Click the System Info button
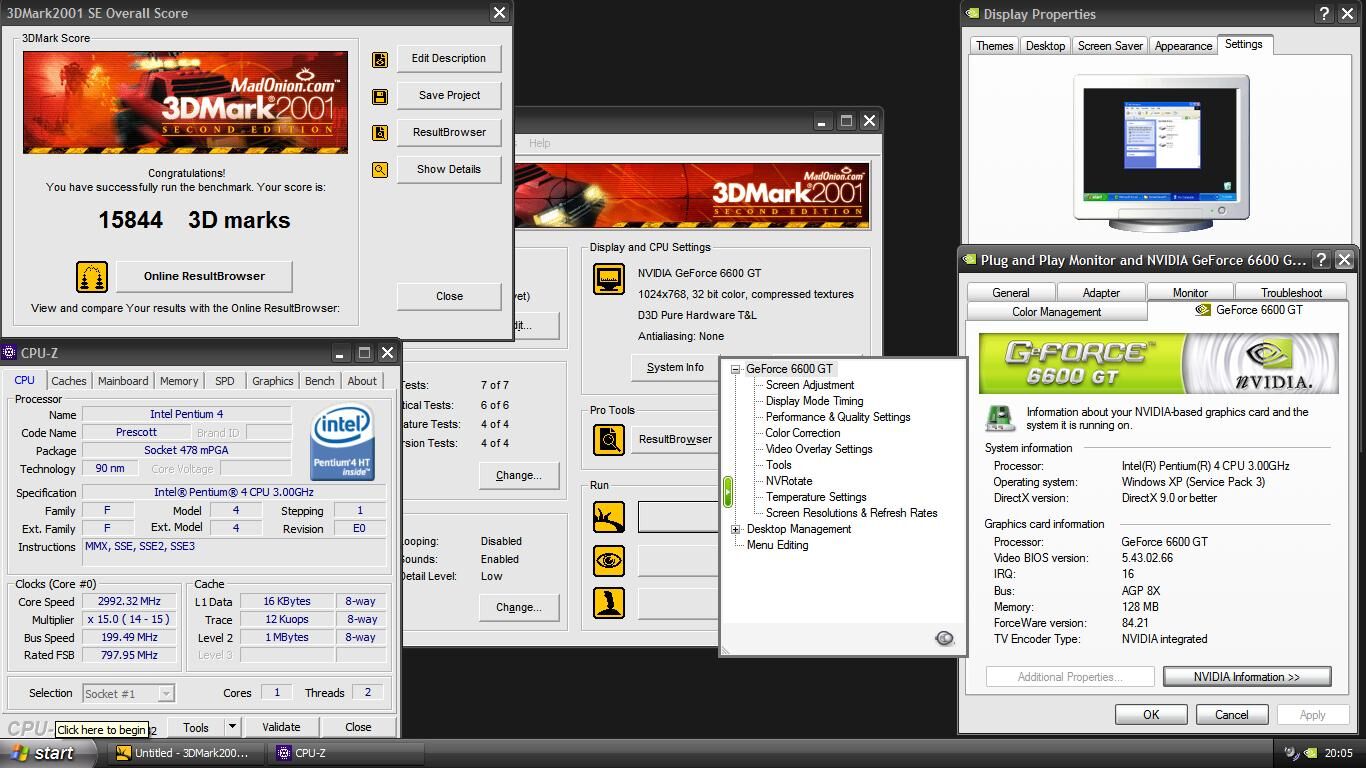Screen dimensions: 1366x768 click(x=675, y=367)
